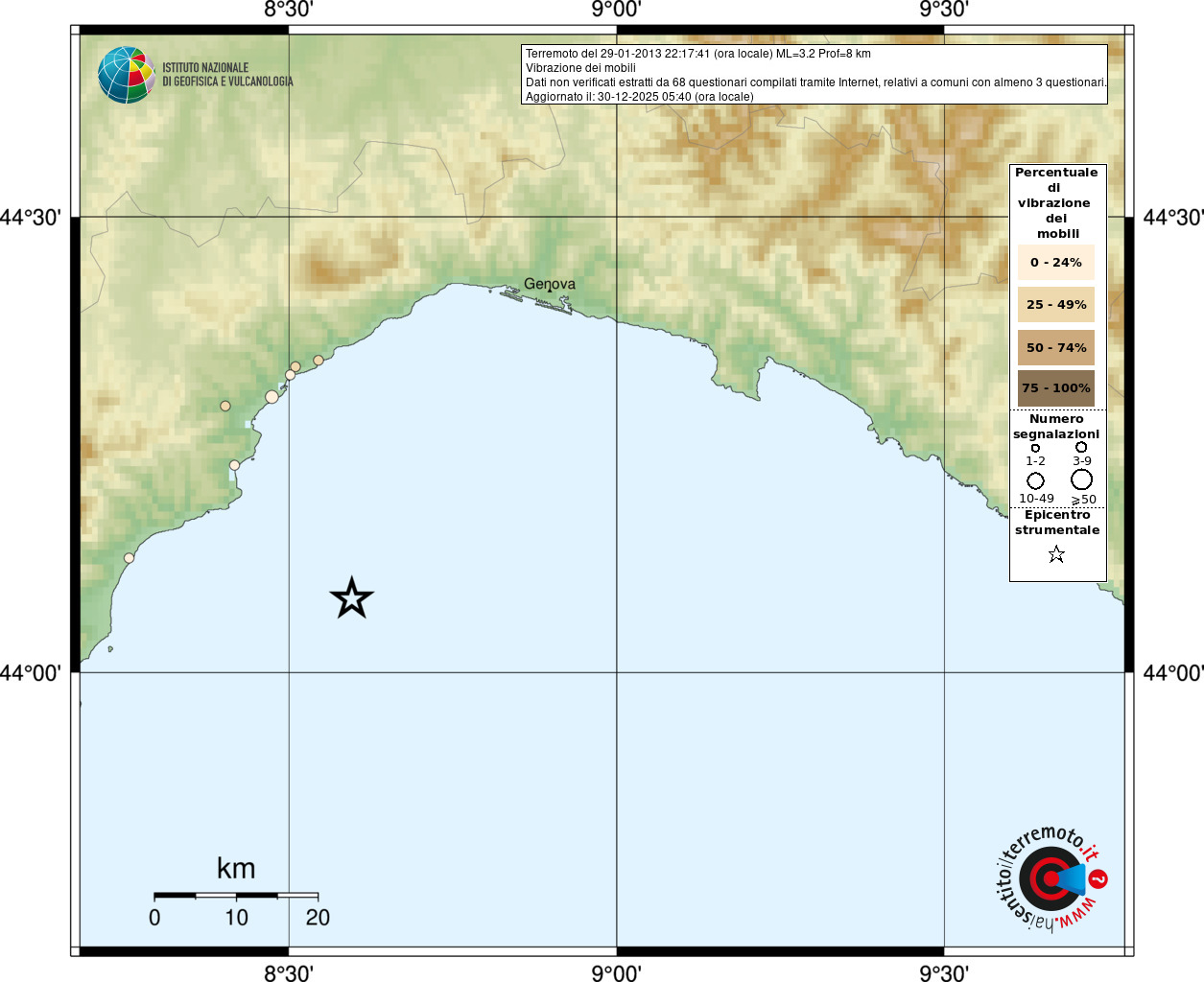Click the legend circle for 1-2 reports
The width and height of the screenshot is (1204, 982).
click(1035, 448)
